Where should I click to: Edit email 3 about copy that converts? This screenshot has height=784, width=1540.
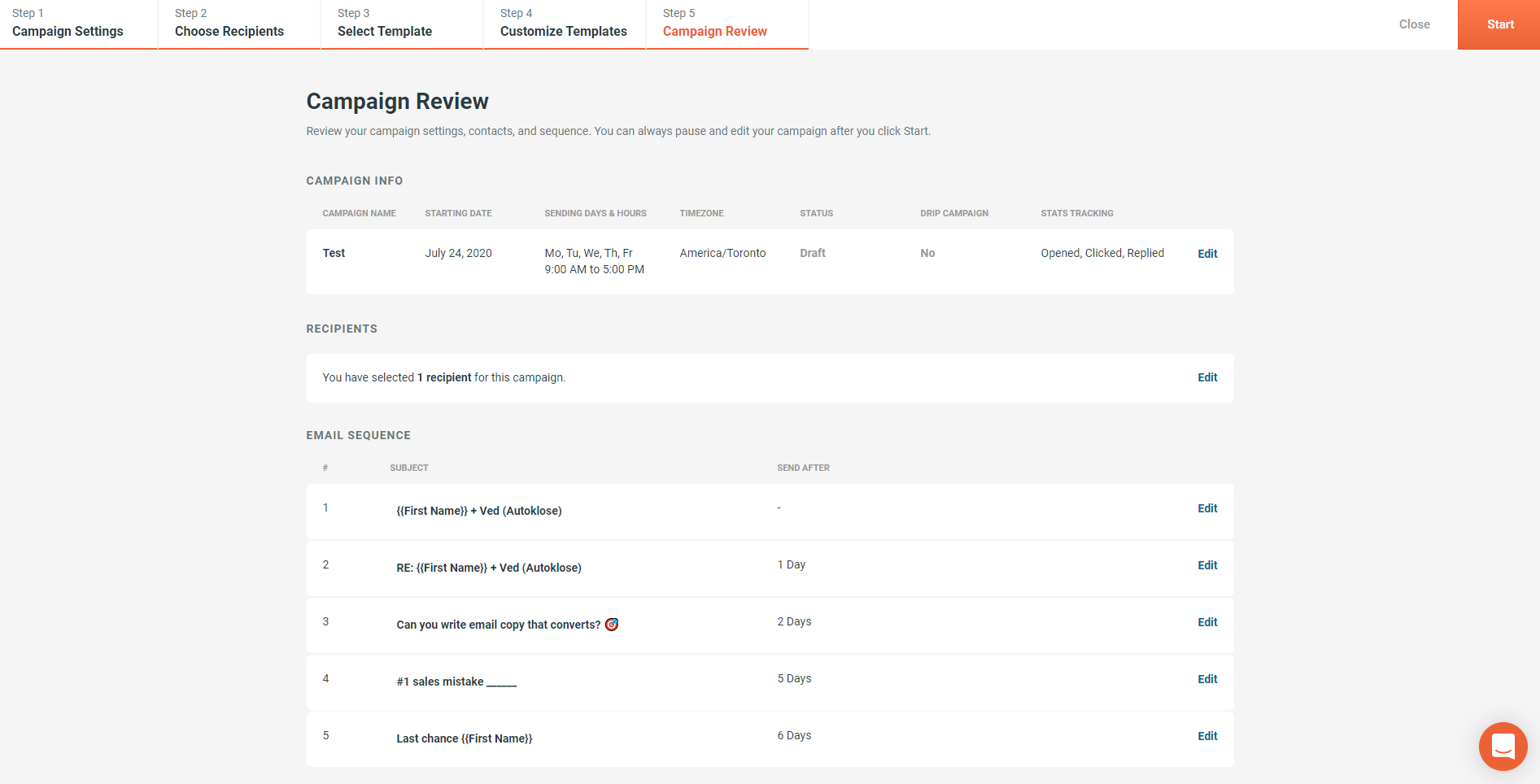(1207, 622)
